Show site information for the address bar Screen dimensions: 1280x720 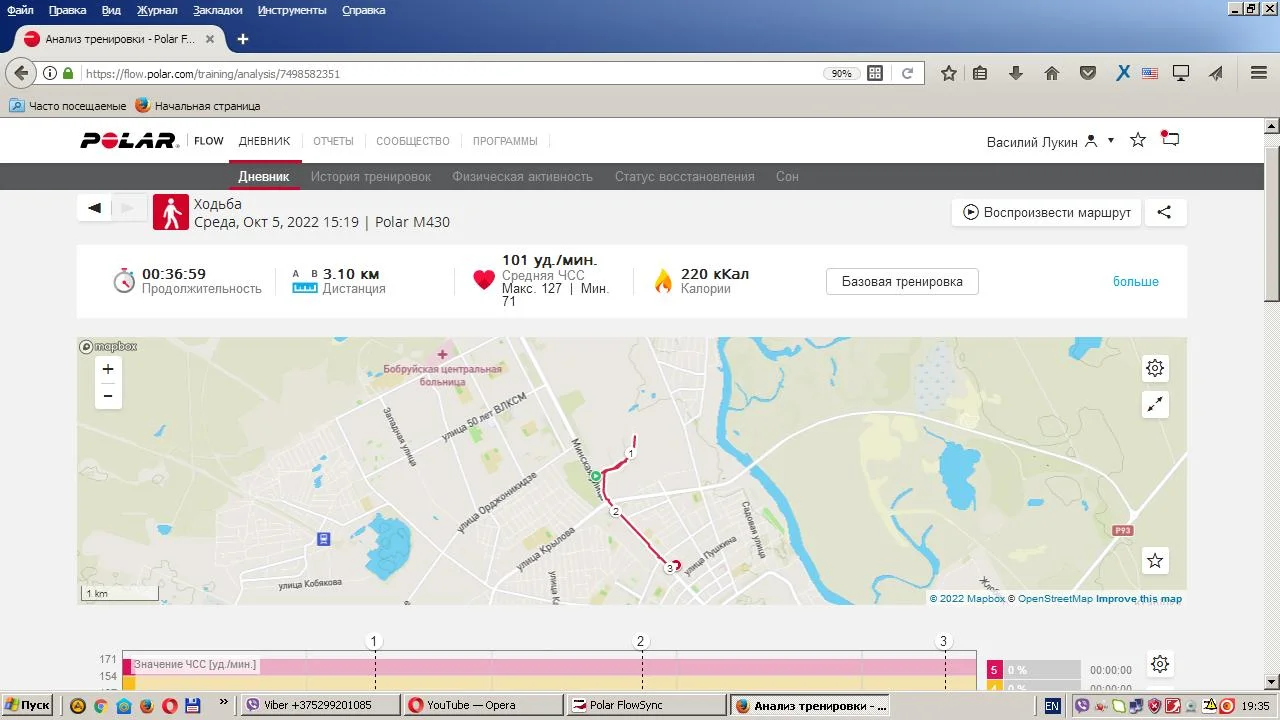tap(50, 73)
